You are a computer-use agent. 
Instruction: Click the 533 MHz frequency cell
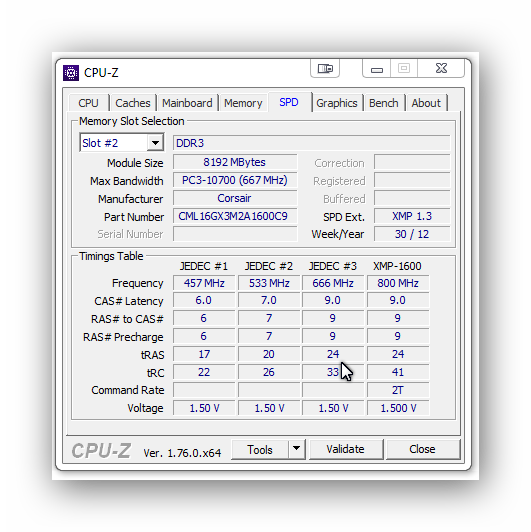click(269, 283)
